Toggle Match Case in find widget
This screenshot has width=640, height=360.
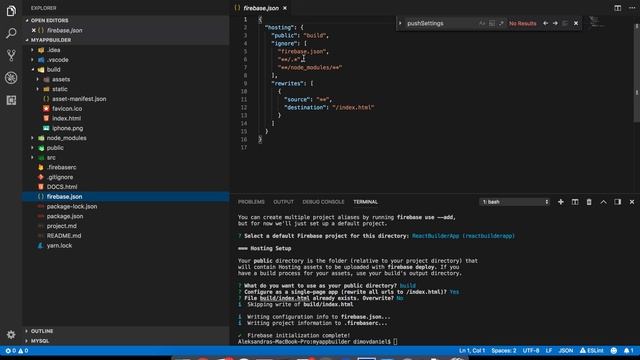click(482, 24)
